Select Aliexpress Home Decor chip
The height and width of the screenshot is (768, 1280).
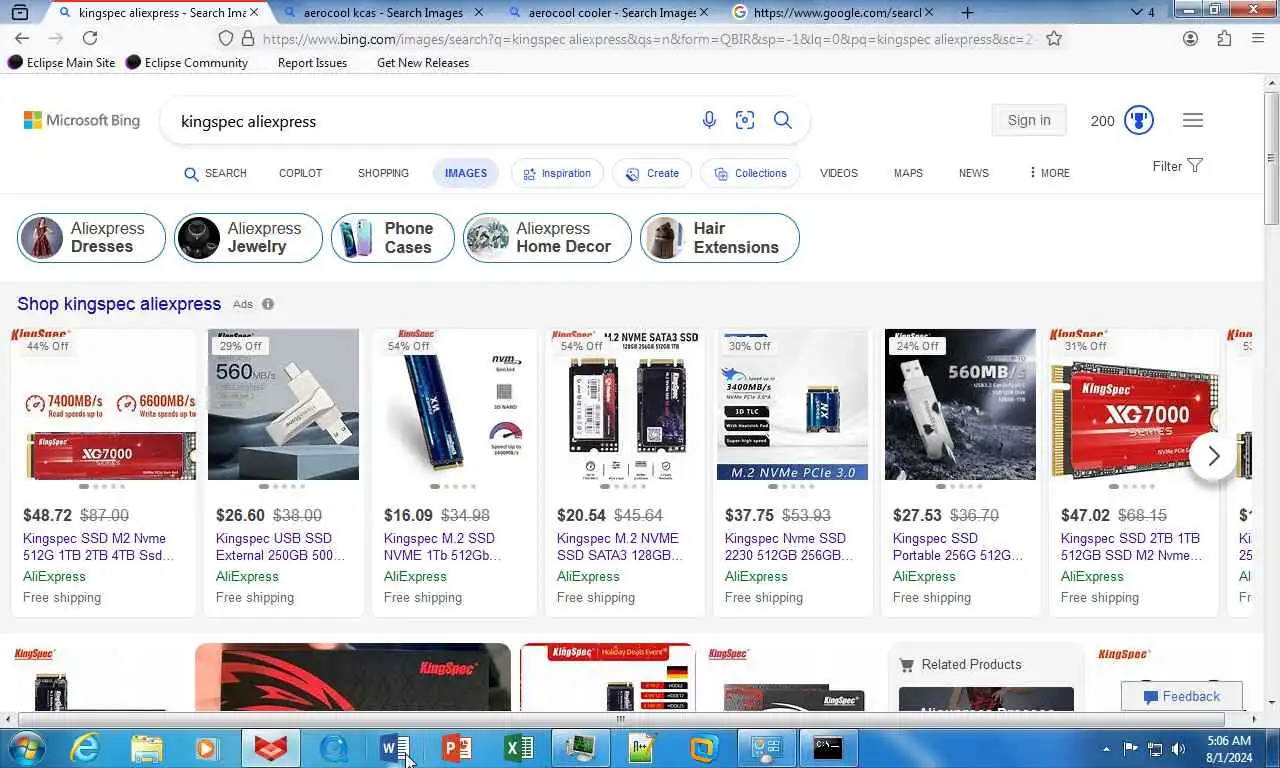[x=547, y=238]
